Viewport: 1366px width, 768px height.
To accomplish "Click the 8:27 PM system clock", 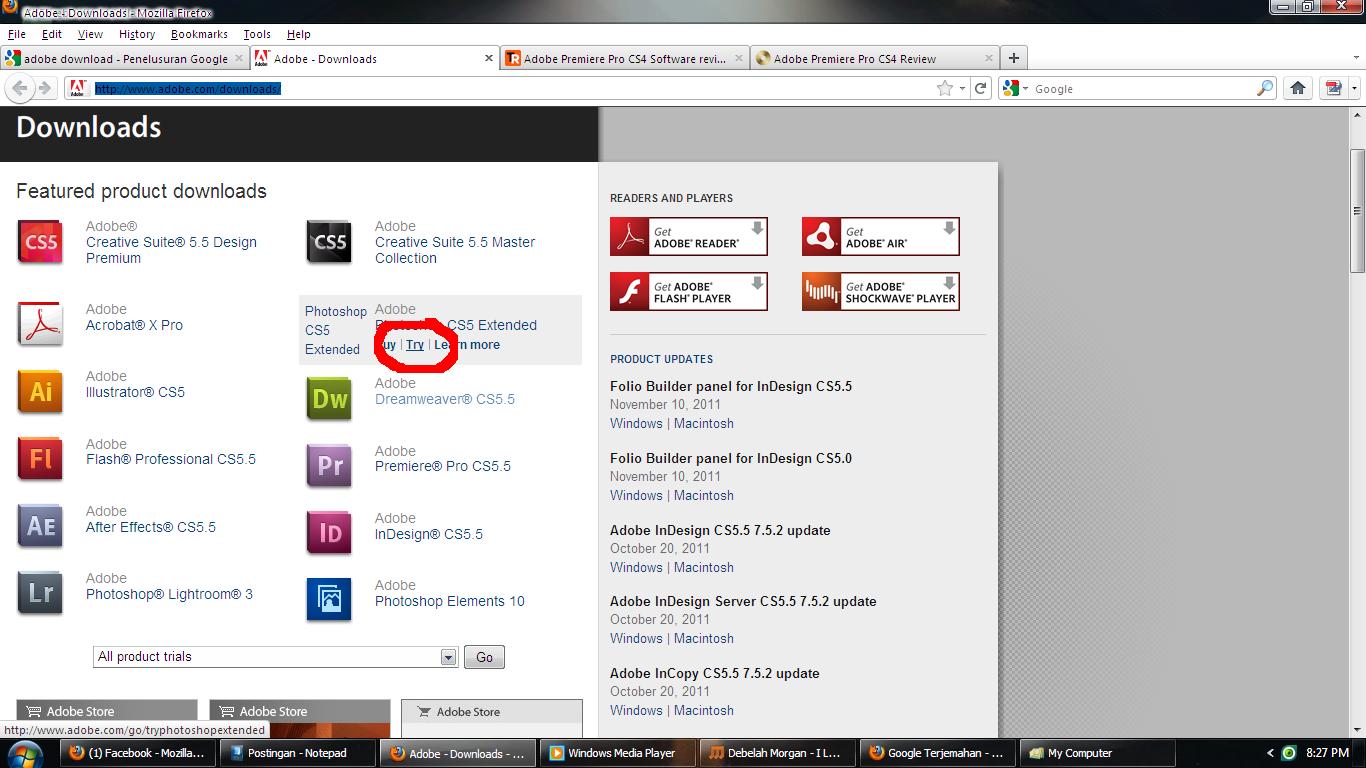I will (1326, 753).
